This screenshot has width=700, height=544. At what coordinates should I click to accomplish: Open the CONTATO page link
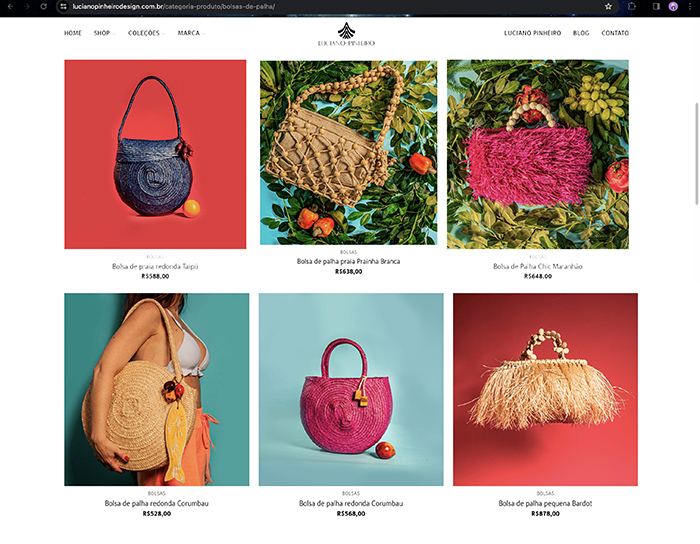(x=615, y=33)
